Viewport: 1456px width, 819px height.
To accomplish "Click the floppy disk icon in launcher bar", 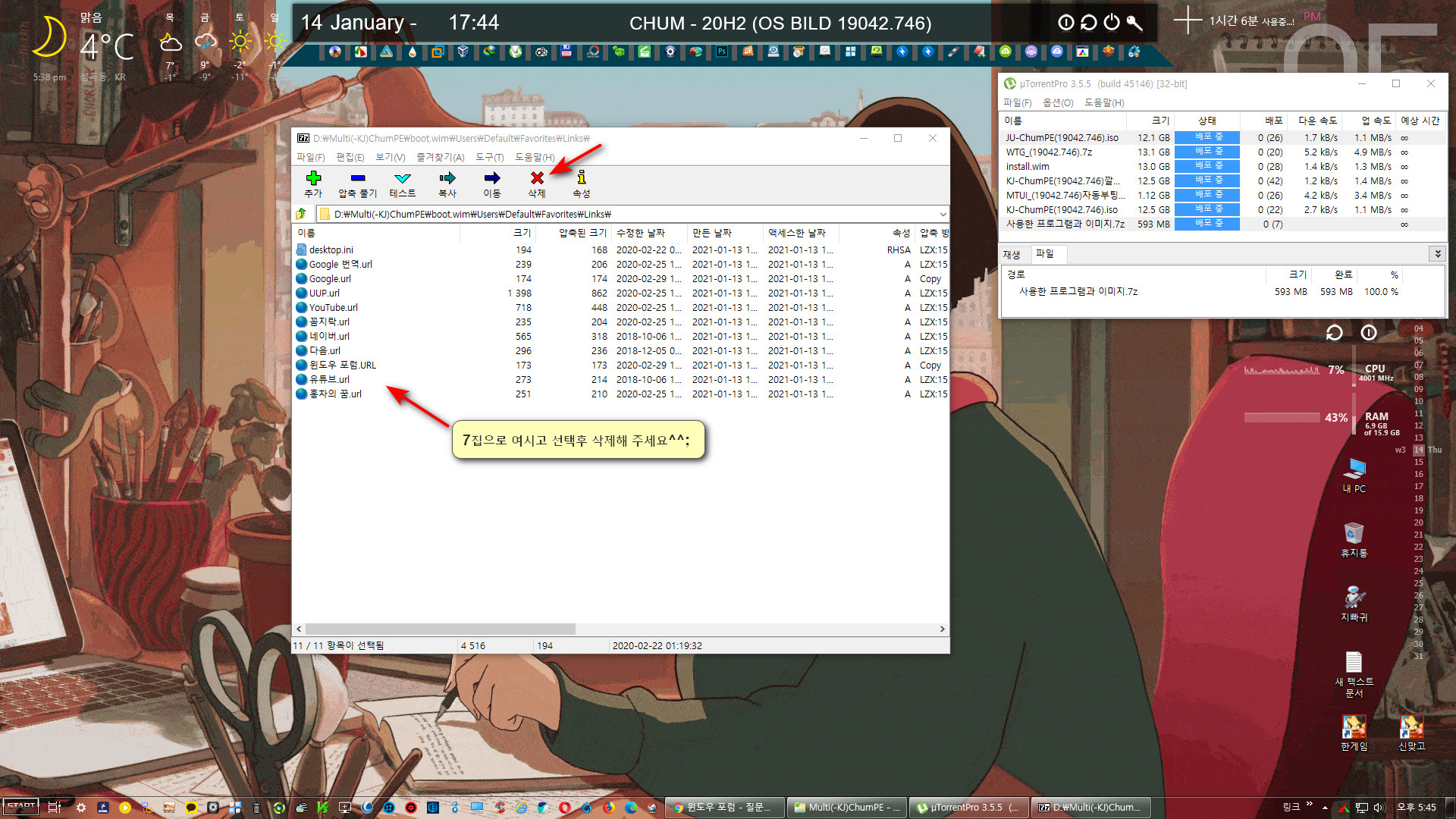I will tap(566, 52).
